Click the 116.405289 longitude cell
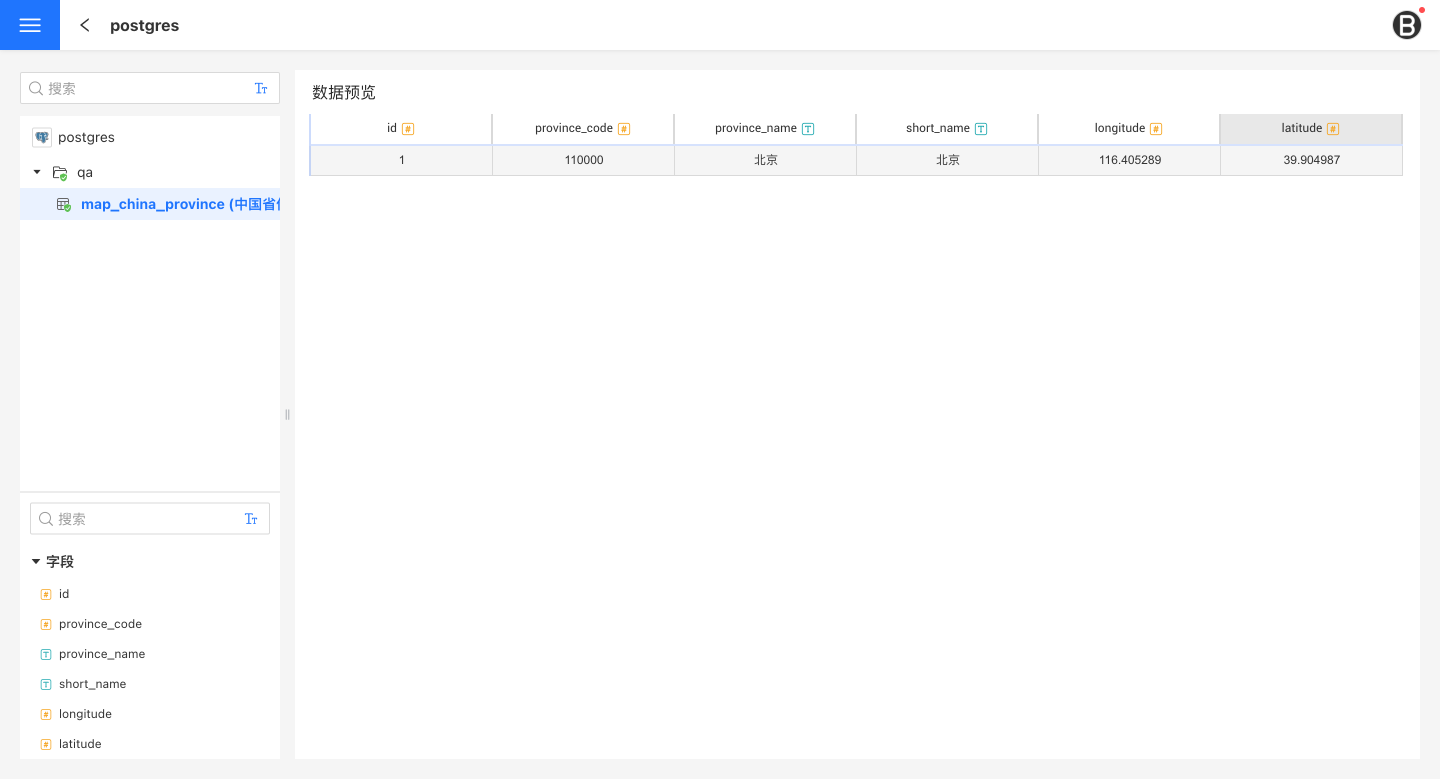Screen dimensions: 1440x779 click(1129, 160)
